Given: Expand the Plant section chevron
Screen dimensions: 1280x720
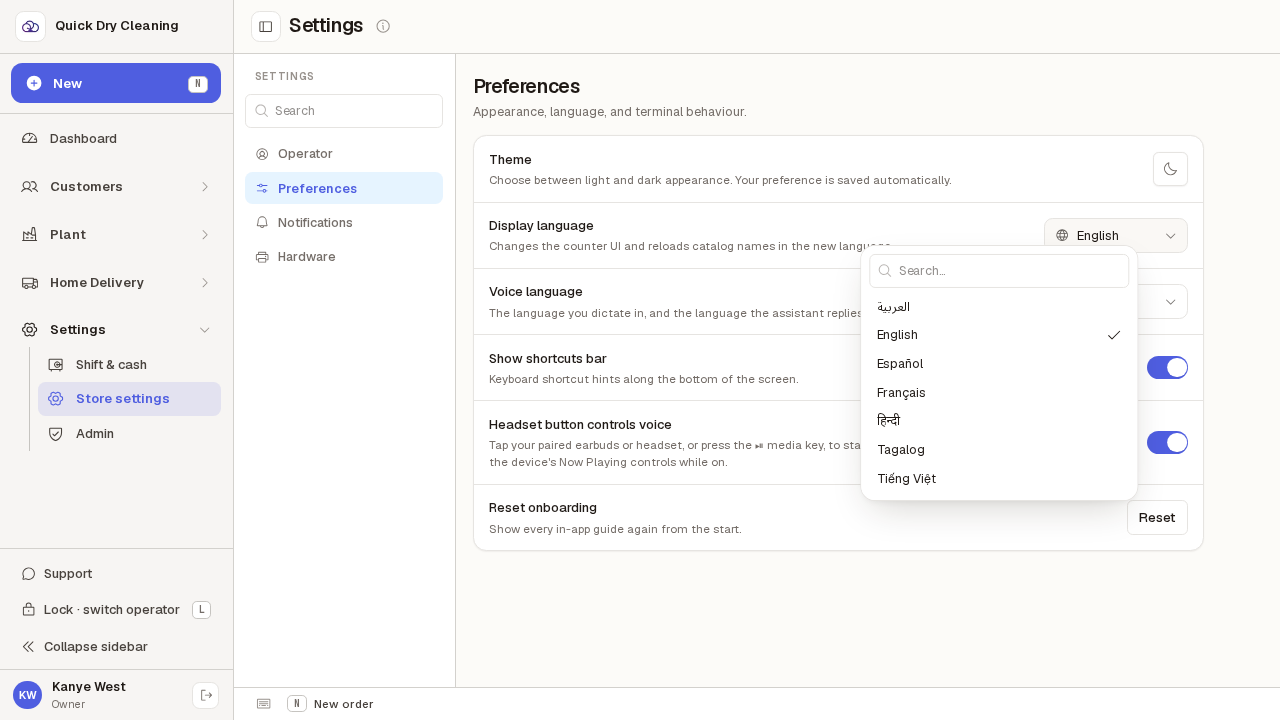Looking at the screenshot, I should [x=205, y=234].
